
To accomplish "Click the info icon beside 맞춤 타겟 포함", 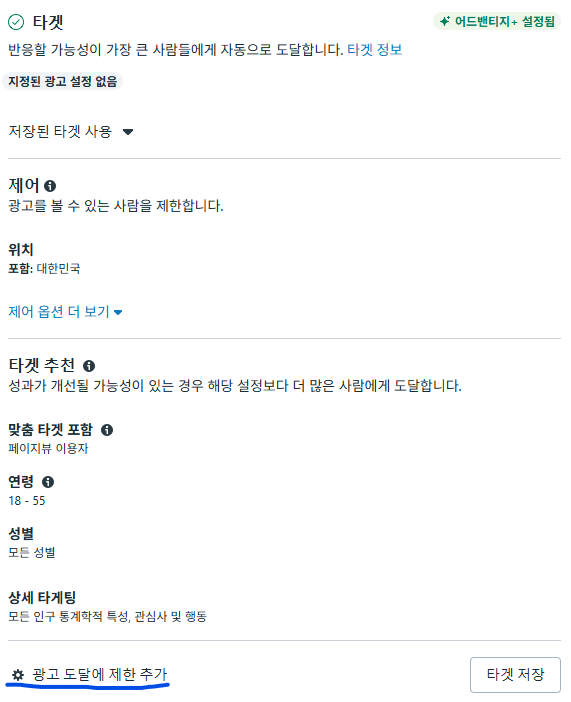I will pos(107,430).
